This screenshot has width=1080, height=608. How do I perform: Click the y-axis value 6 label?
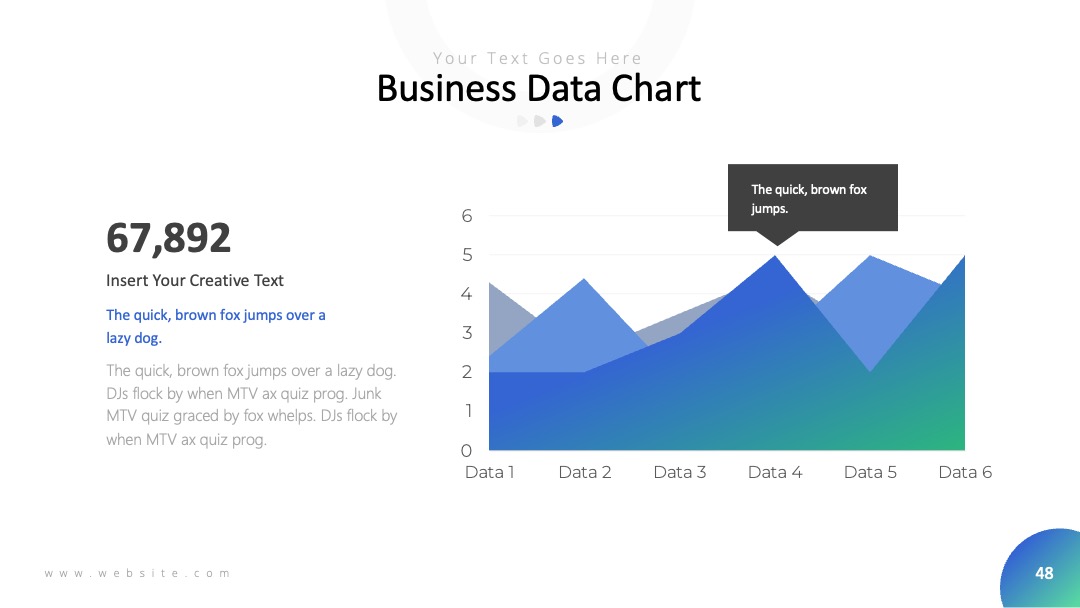tap(467, 216)
